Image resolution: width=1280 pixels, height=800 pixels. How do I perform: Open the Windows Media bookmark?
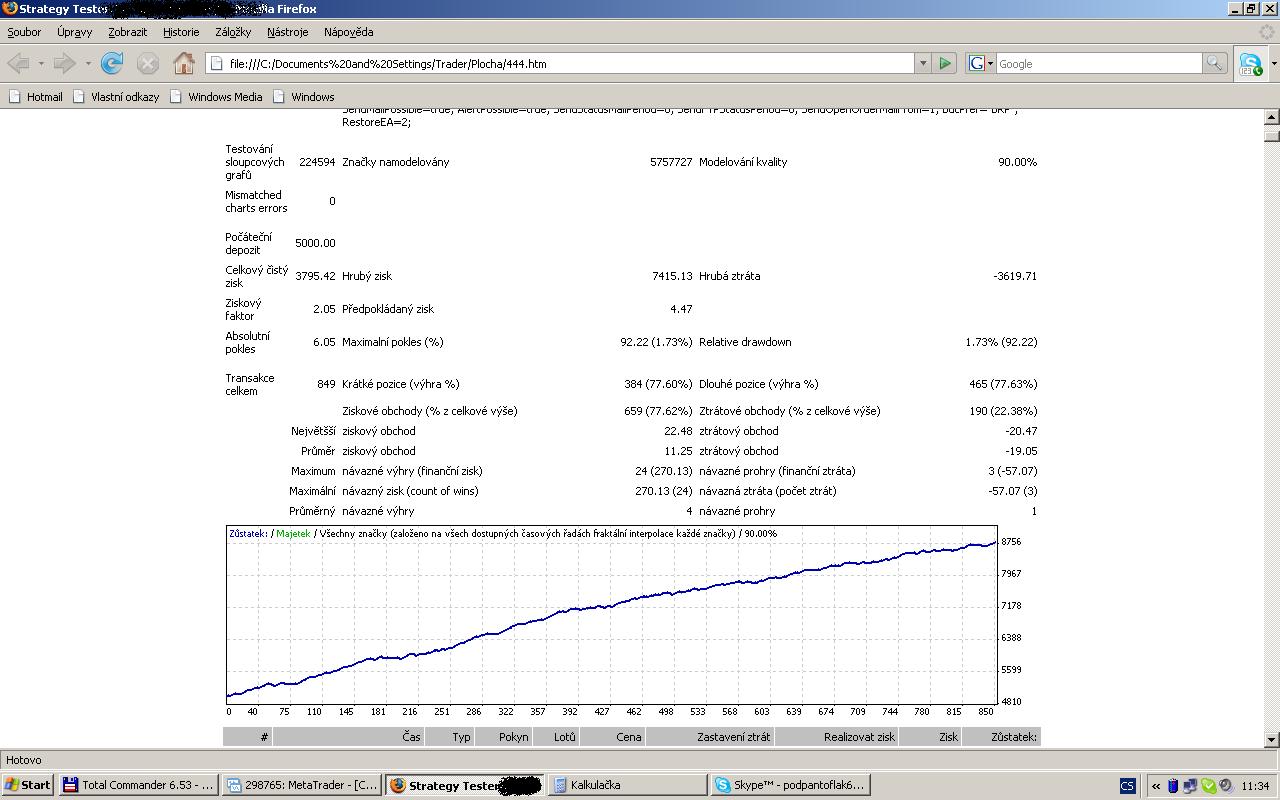coord(224,97)
